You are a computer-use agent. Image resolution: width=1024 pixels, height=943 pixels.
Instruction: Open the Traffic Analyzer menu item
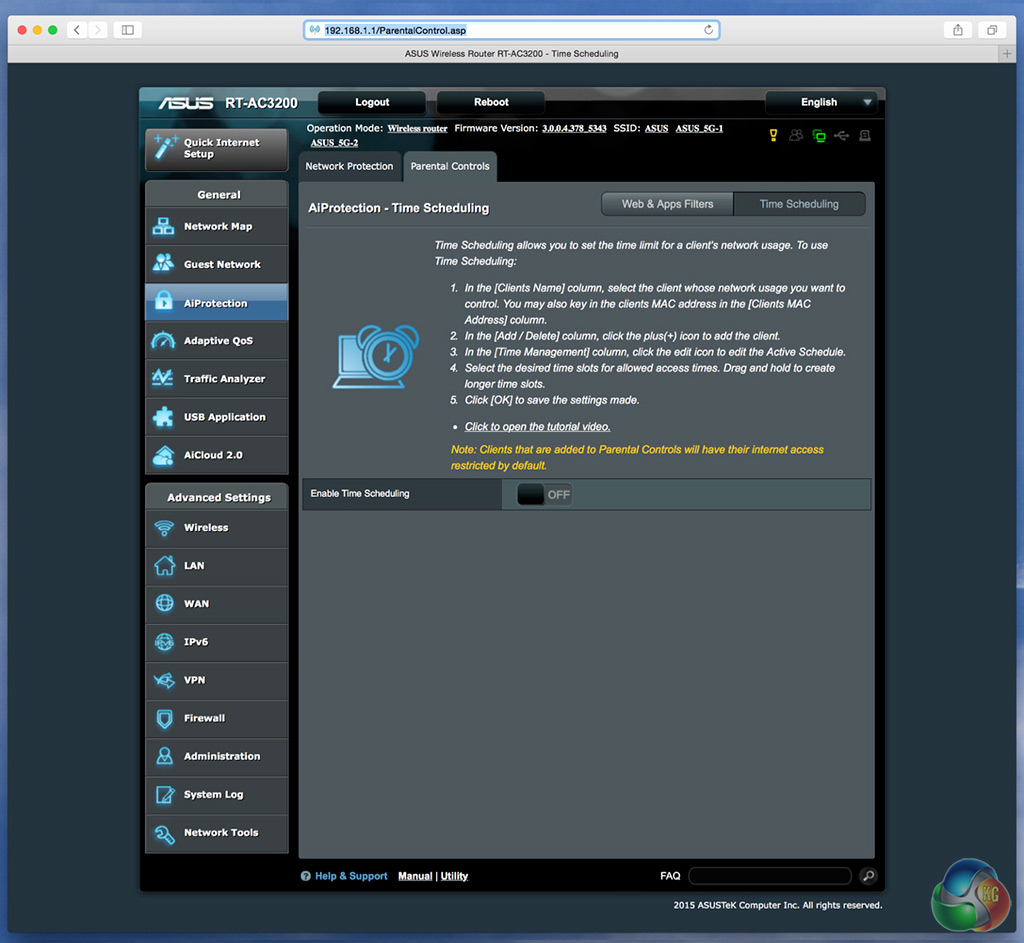click(217, 379)
